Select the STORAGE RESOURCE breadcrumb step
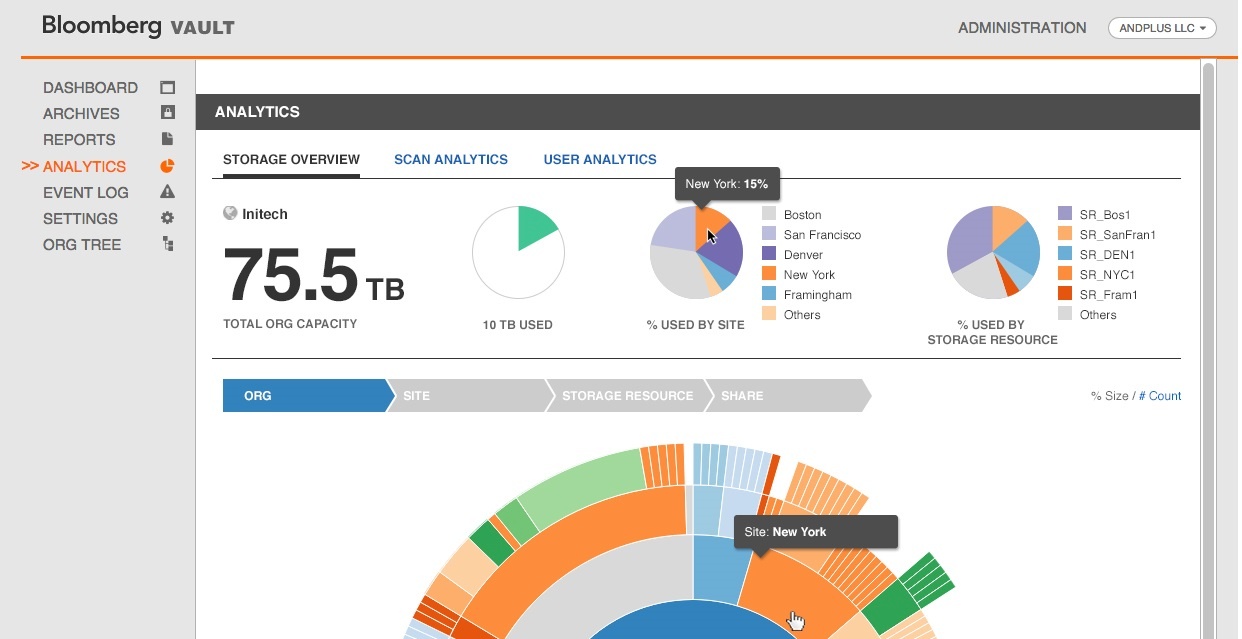 coord(628,396)
